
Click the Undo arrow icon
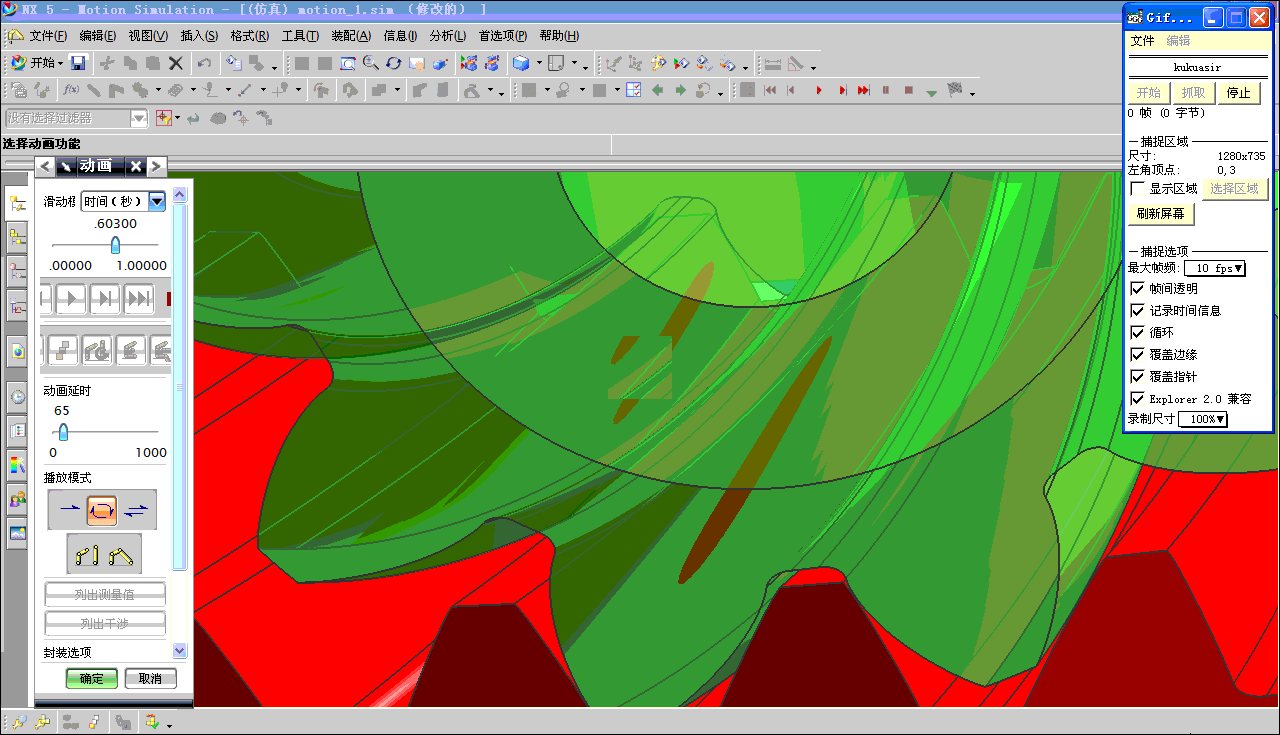204,63
